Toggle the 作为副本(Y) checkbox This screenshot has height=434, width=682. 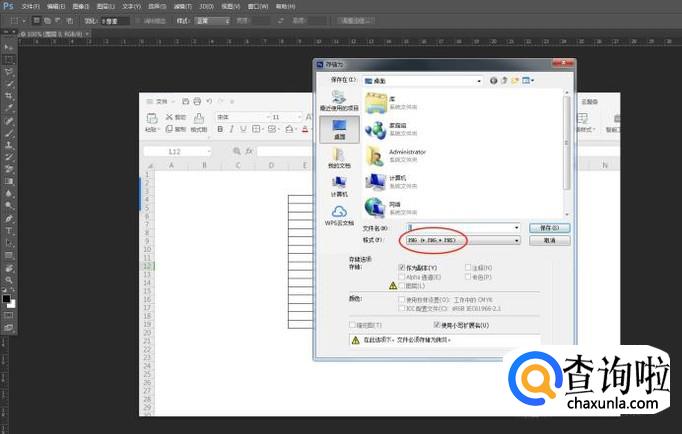point(402,267)
